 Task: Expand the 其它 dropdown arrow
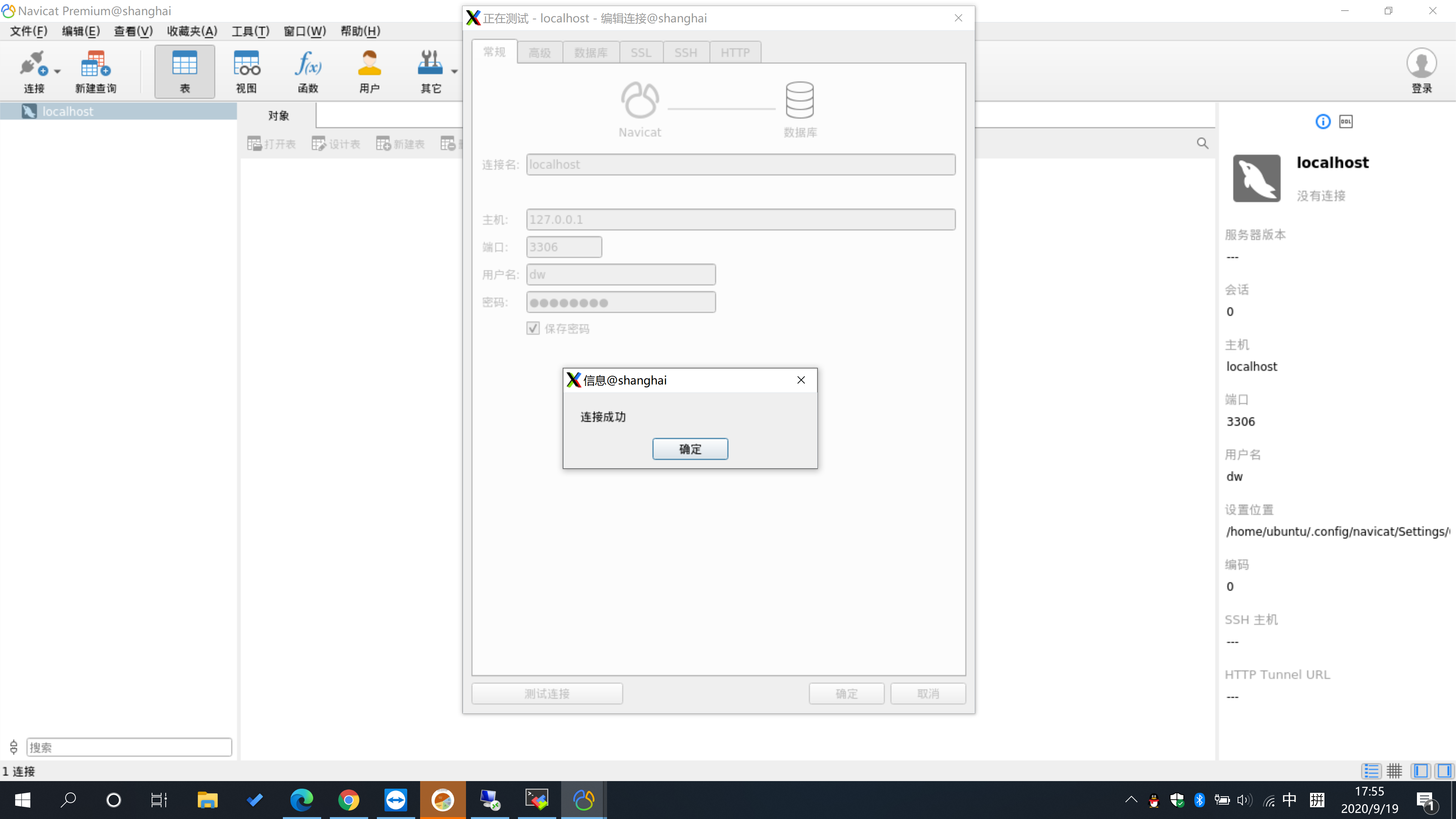tap(455, 72)
